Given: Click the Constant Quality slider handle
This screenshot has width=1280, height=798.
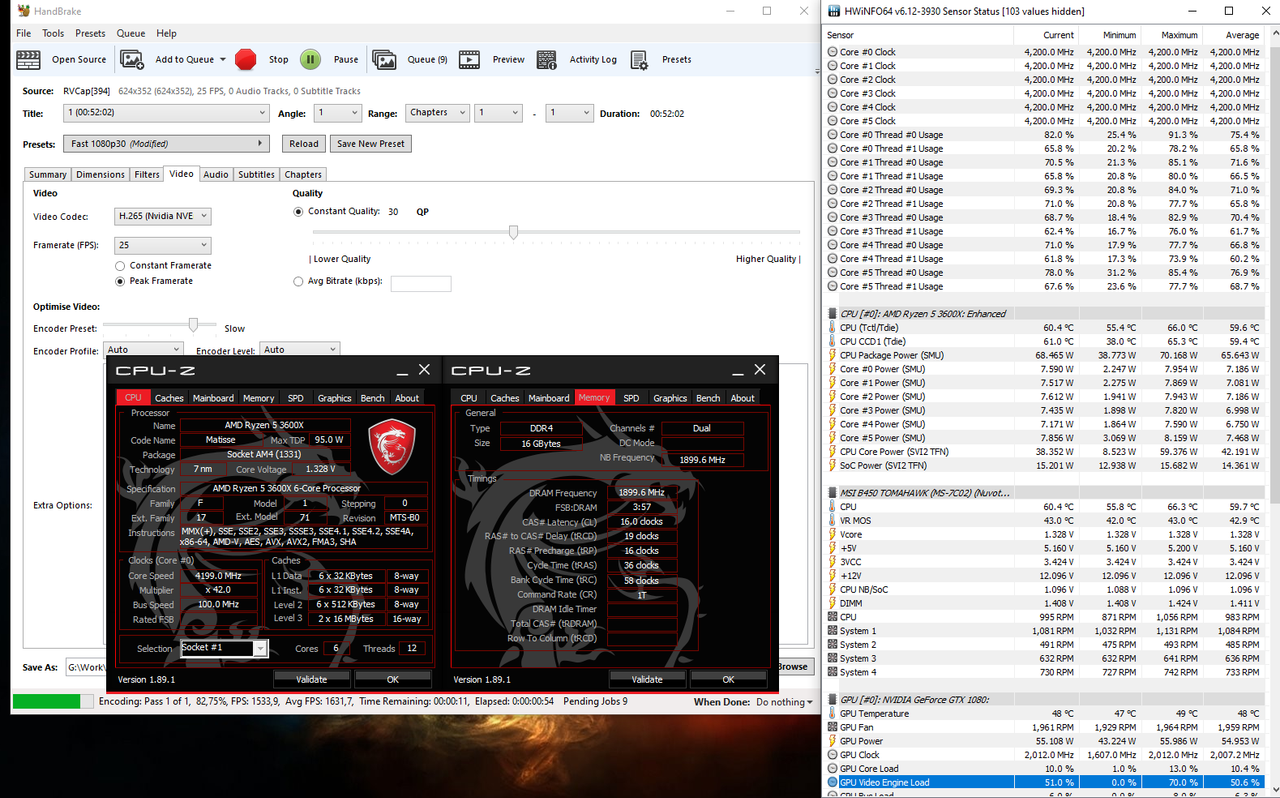Looking at the screenshot, I should click(513, 232).
